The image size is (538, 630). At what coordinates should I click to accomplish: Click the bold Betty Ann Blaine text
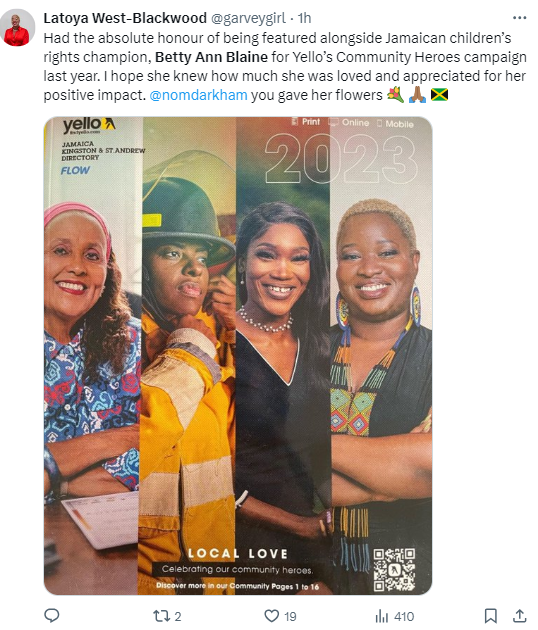coord(211,57)
